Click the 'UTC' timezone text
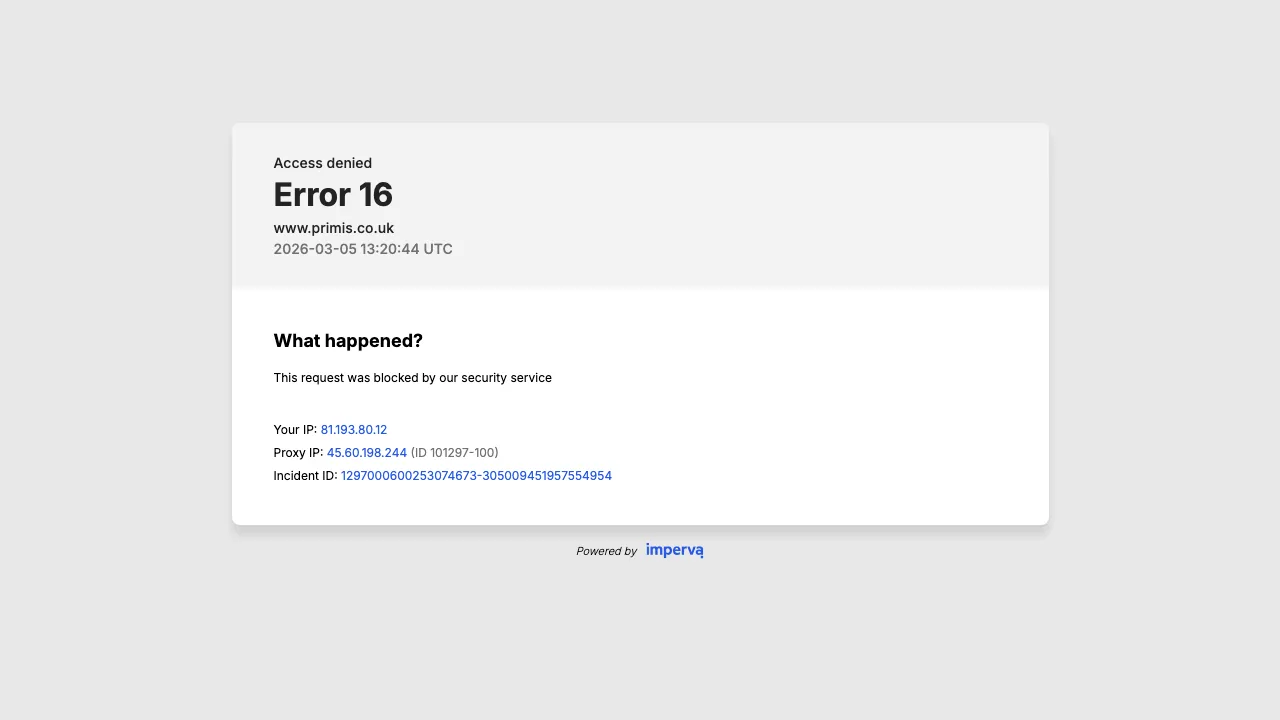This screenshot has height=720, width=1280. tap(438, 249)
